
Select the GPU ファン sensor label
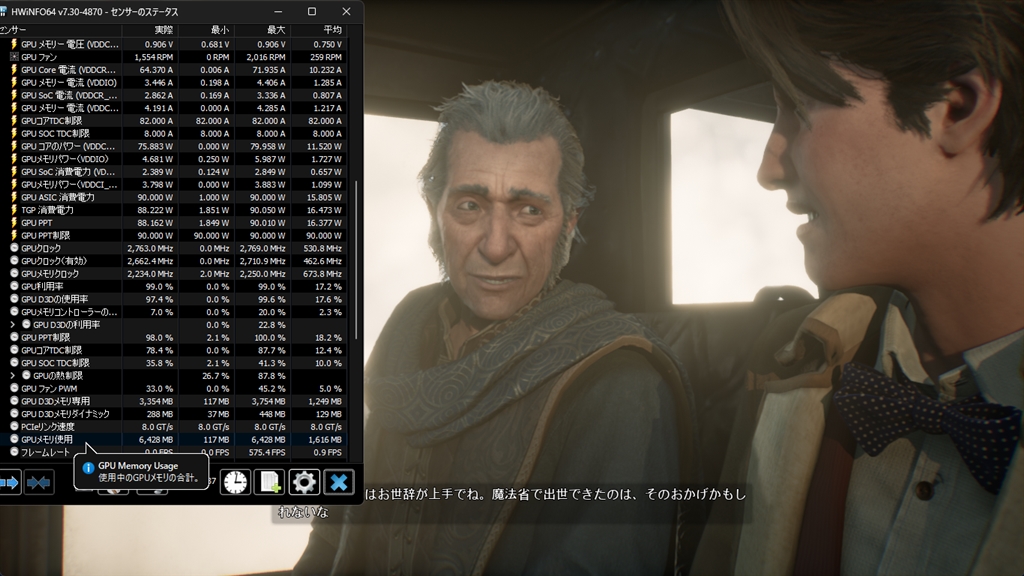(x=39, y=57)
